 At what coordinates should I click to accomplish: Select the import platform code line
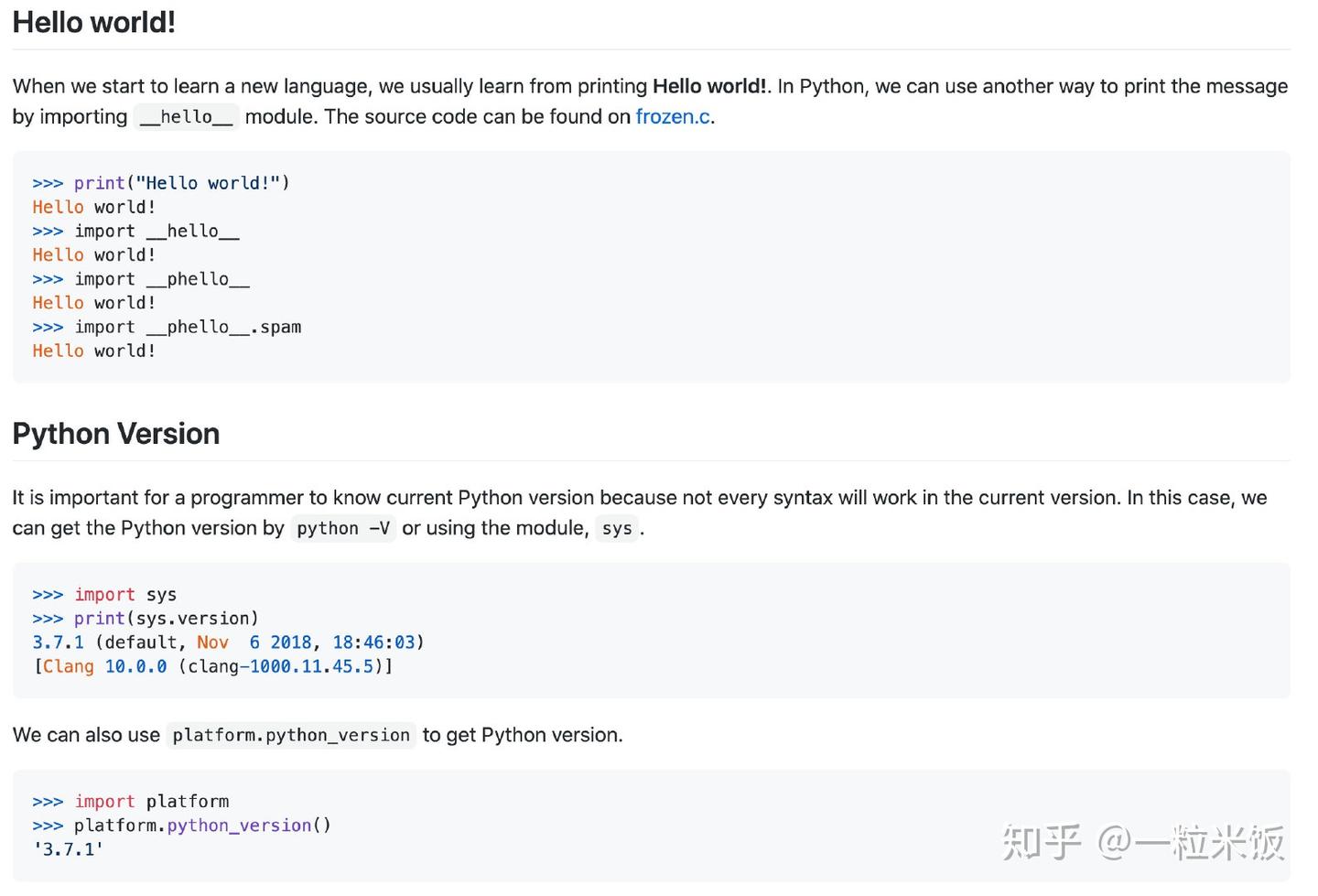130,801
